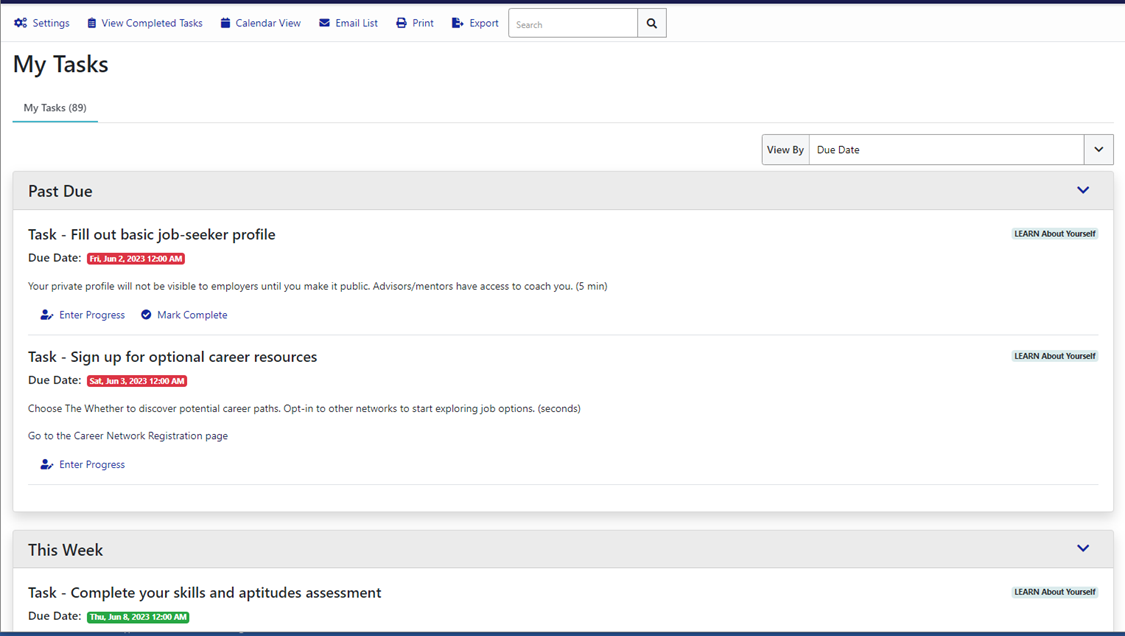Open the Settings link
1125x636 pixels.
(x=51, y=23)
